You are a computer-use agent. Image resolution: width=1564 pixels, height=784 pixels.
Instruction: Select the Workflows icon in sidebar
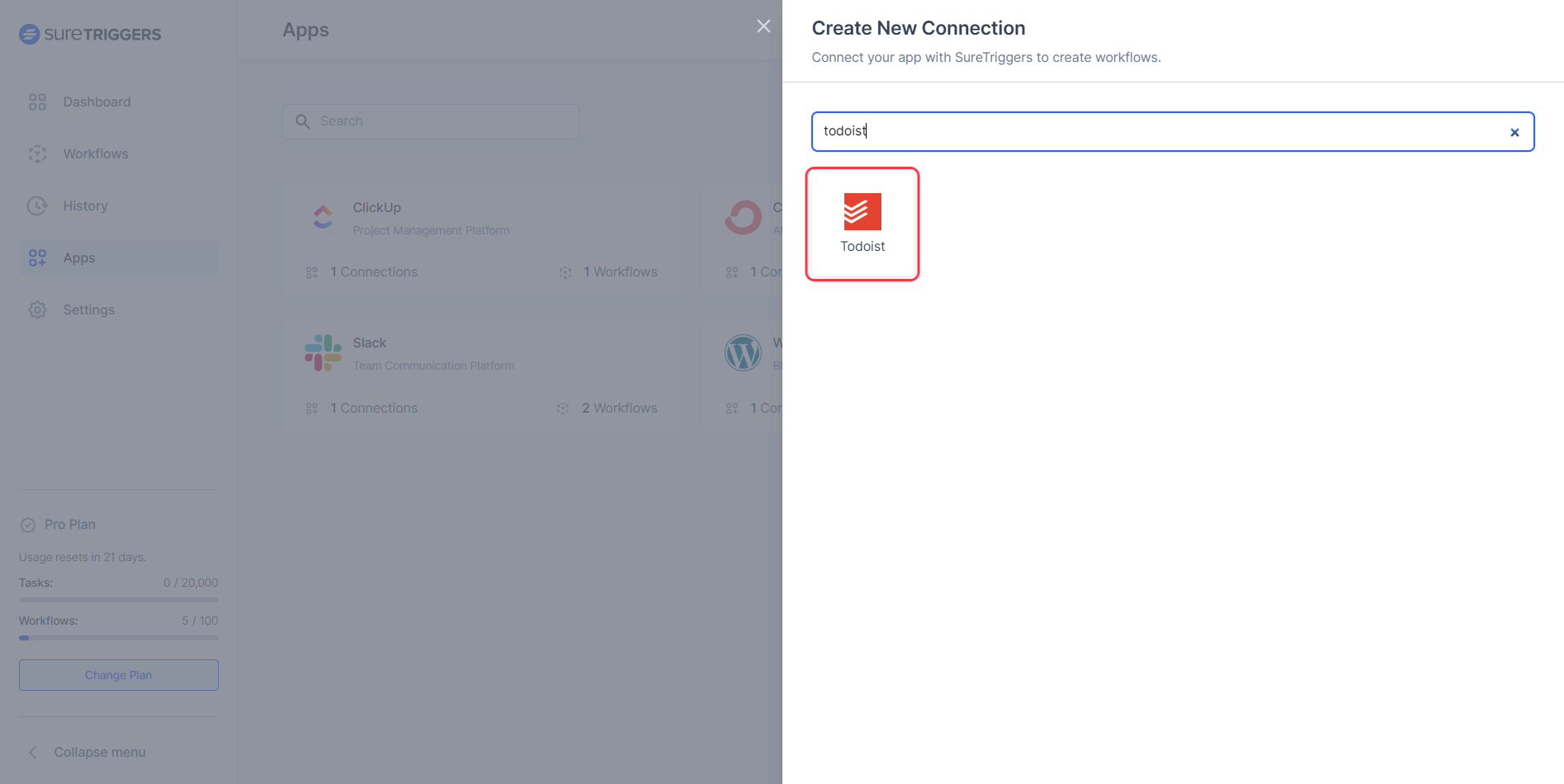(37, 153)
